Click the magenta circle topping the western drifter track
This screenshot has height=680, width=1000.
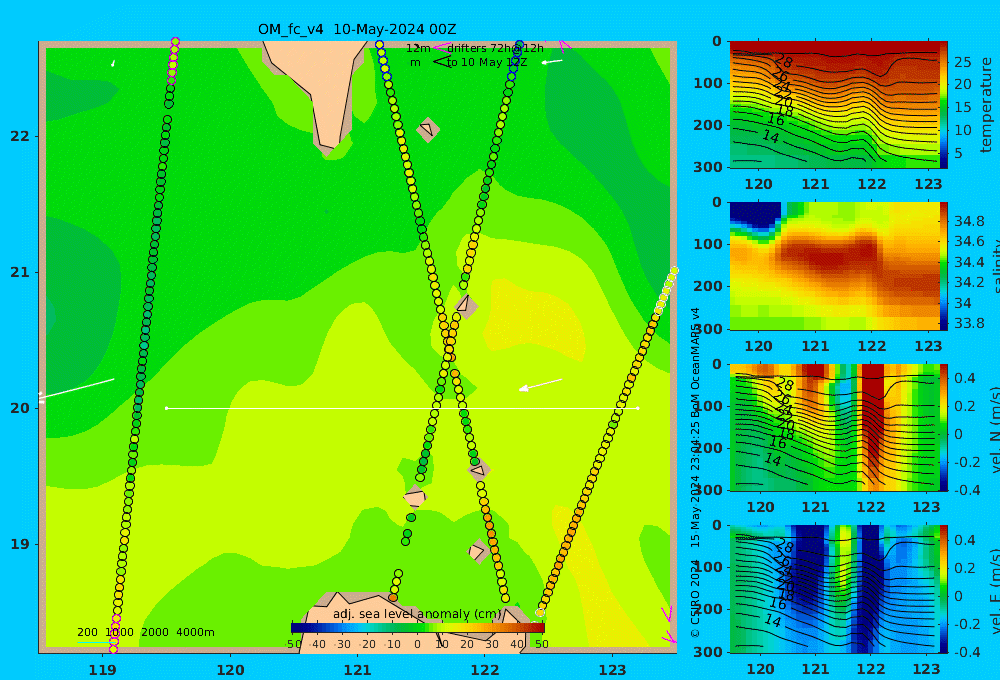(175, 42)
